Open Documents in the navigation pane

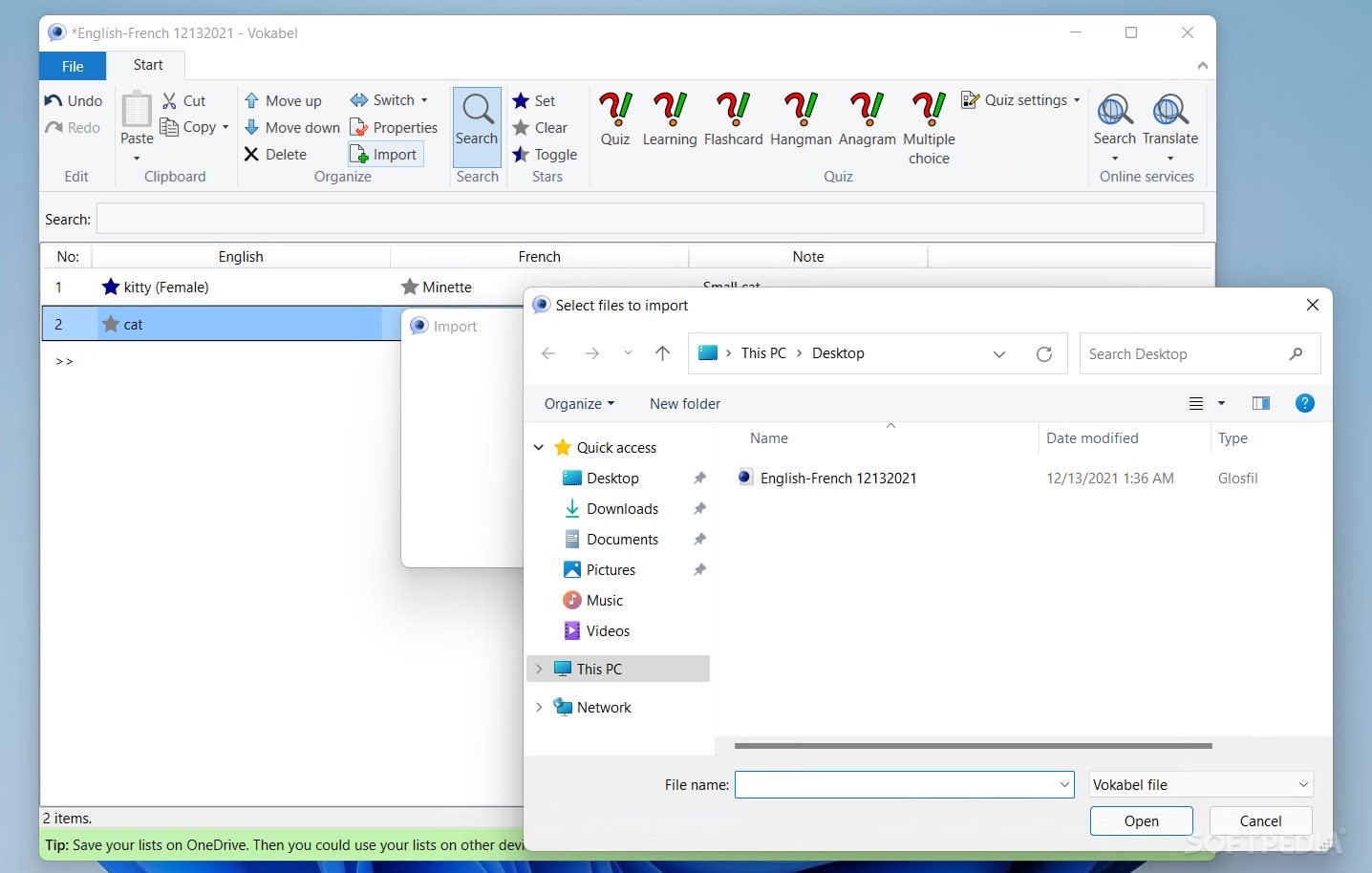coord(622,539)
